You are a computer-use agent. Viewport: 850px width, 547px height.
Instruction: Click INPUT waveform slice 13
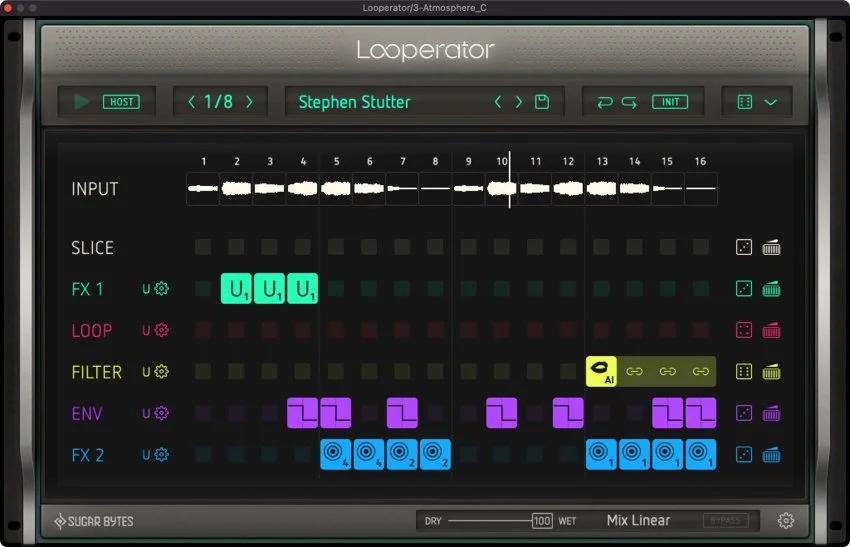[601, 189]
